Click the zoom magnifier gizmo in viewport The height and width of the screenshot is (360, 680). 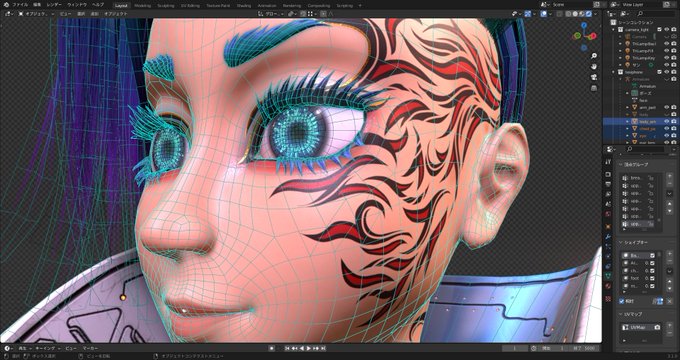[594, 56]
